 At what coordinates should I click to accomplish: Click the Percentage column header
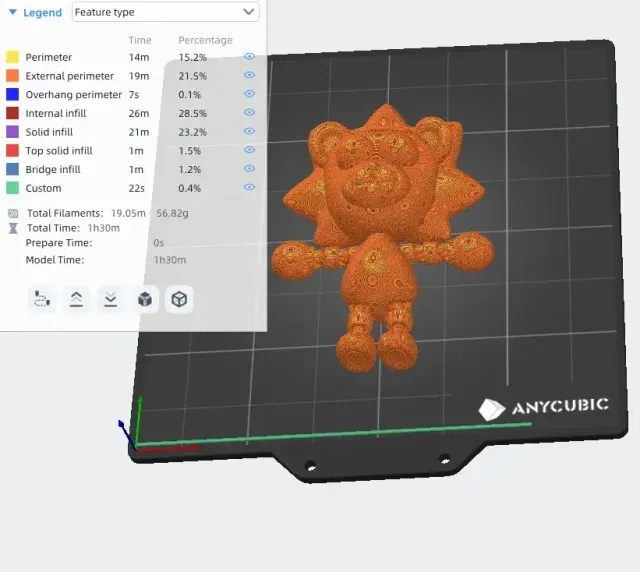coord(205,40)
